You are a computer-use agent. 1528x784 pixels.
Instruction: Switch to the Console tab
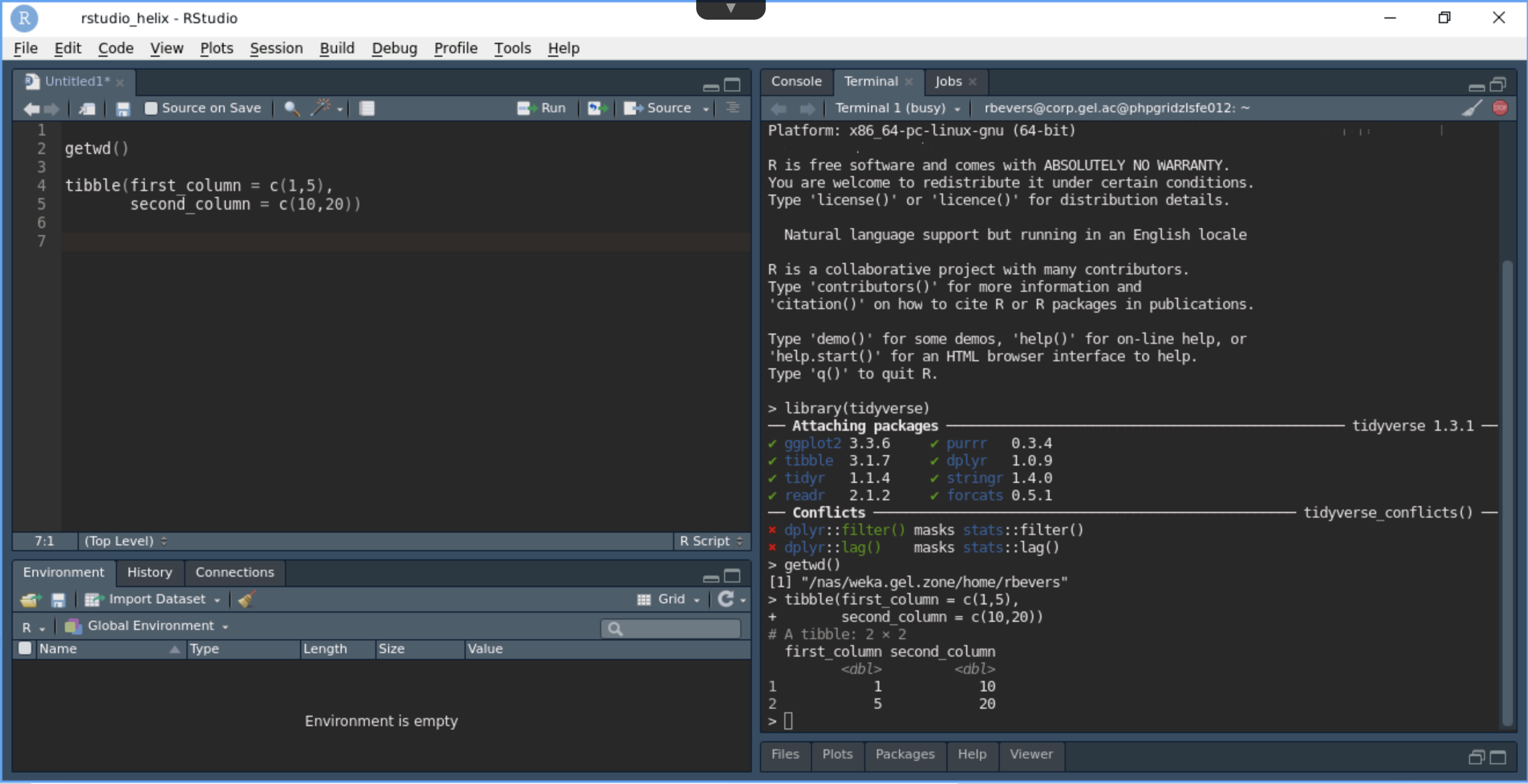pos(796,82)
